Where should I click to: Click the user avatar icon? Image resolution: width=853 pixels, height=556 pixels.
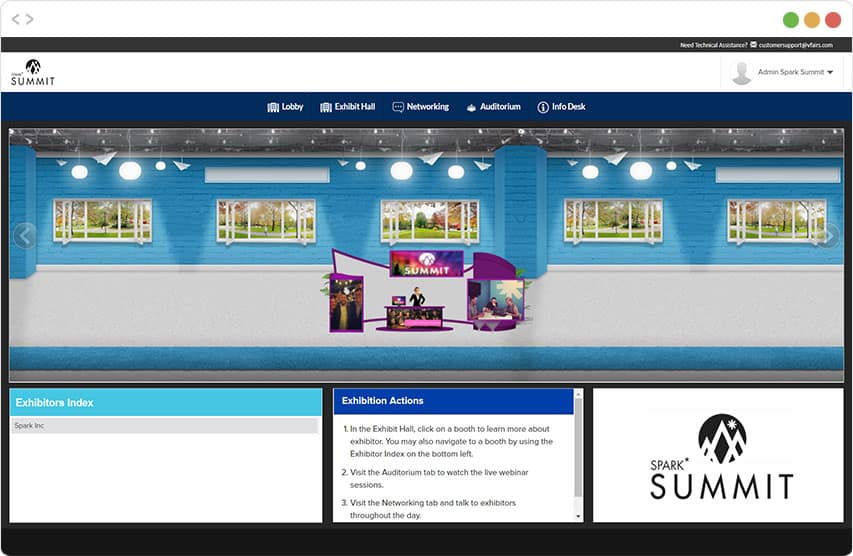[x=741, y=72]
